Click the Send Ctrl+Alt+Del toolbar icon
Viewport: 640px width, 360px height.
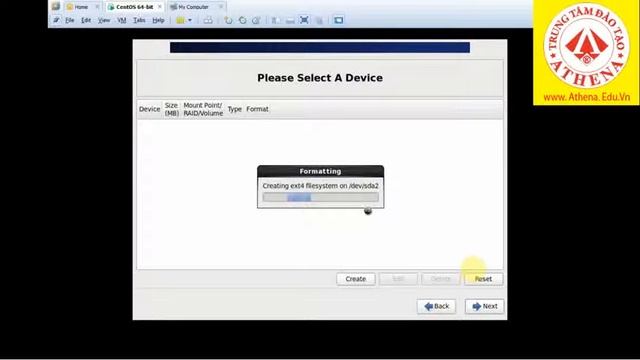208,20
